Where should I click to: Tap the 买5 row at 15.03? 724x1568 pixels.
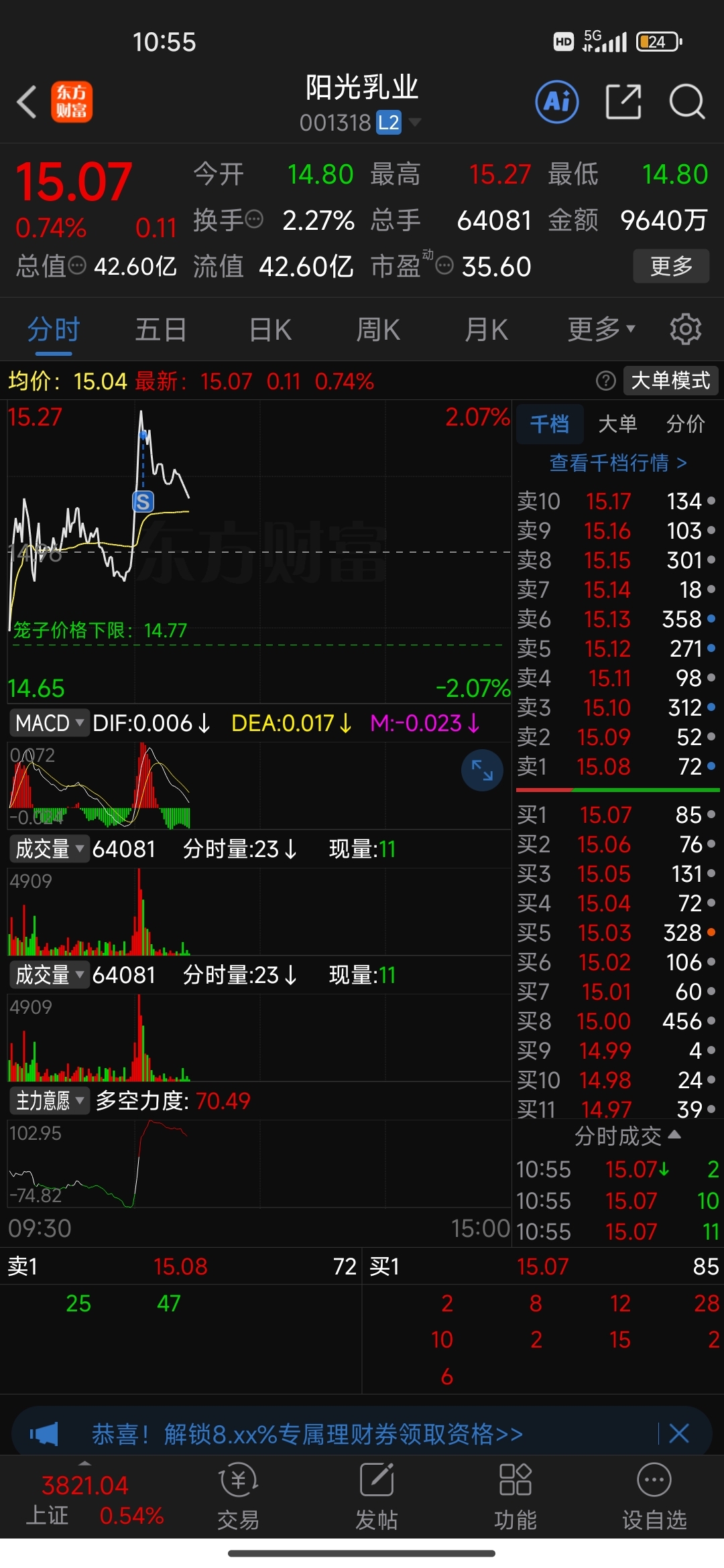click(x=617, y=933)
